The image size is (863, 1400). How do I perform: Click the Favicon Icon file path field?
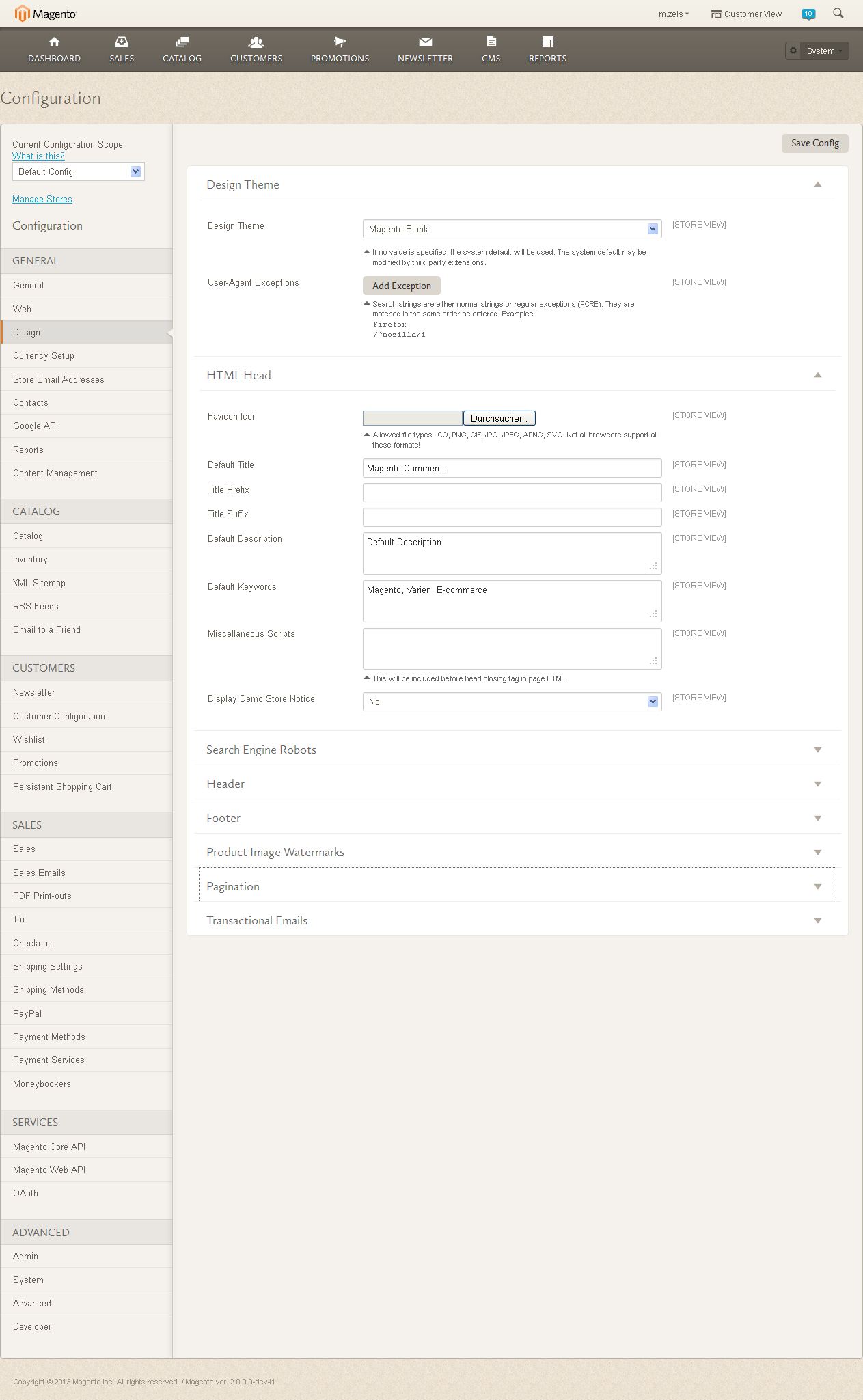(413, 418)
